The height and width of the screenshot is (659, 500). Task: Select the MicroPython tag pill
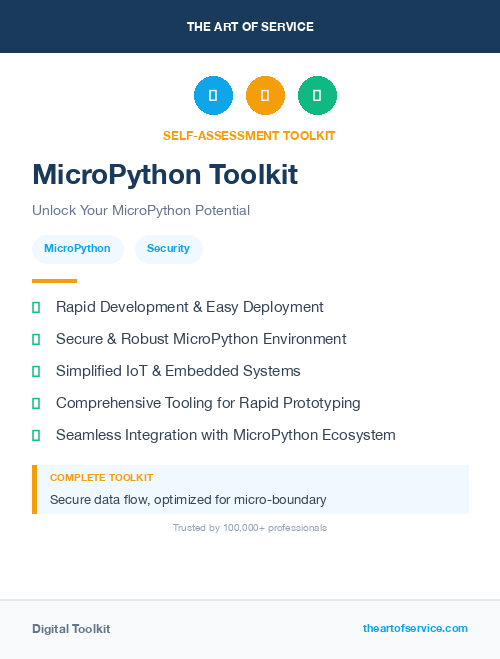point(78,249)
